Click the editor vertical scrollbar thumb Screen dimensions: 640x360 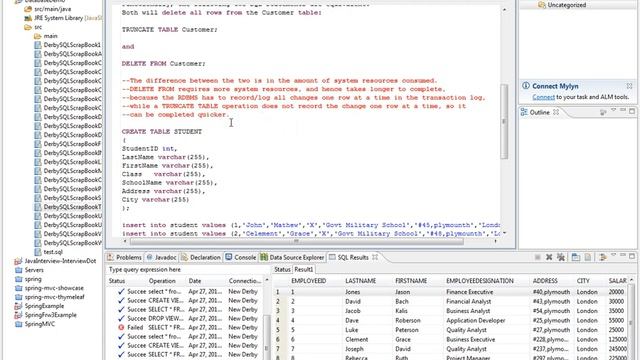click(504, 121)
